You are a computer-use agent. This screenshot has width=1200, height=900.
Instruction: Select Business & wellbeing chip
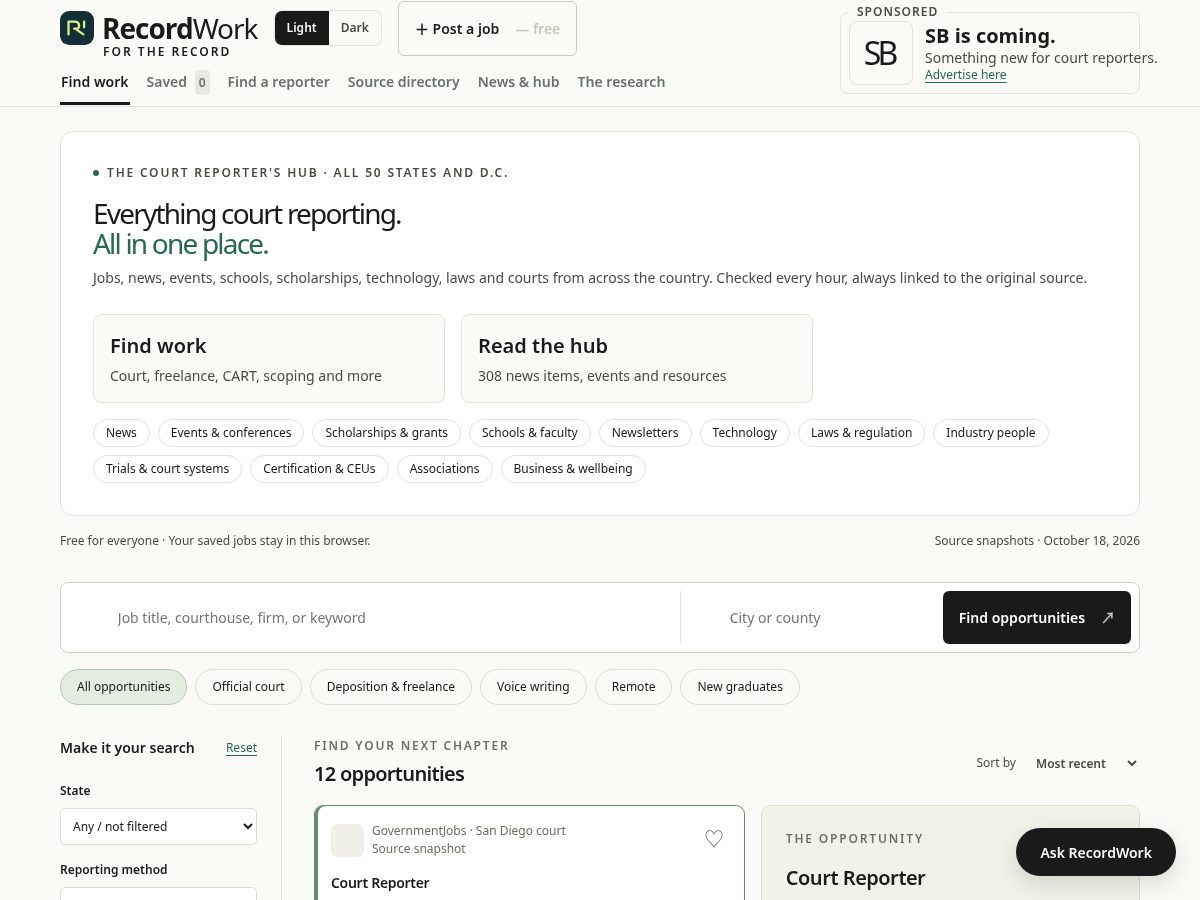(x=573, y=469)
